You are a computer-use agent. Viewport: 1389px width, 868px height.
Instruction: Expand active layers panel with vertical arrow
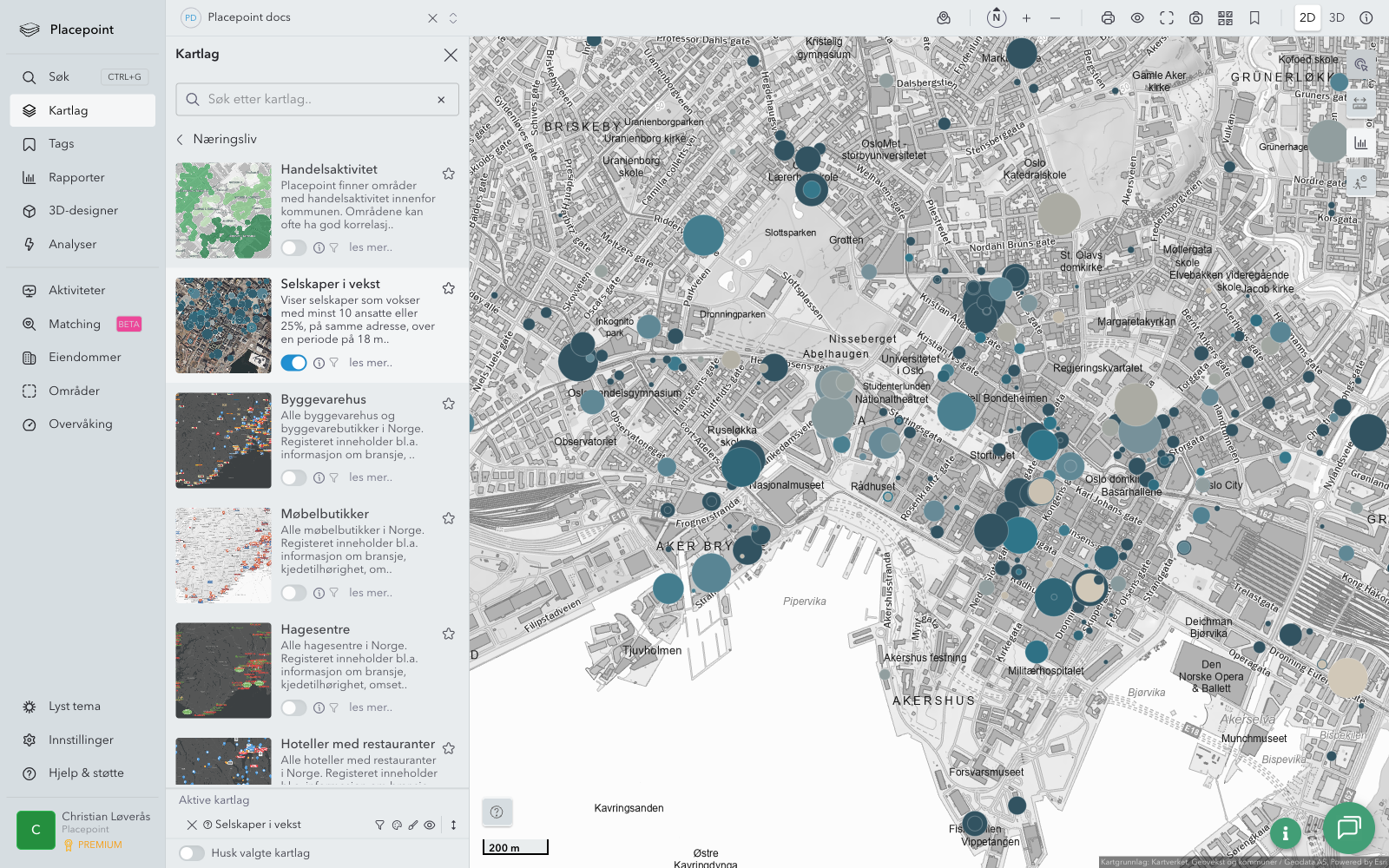[x=453, y=825]
